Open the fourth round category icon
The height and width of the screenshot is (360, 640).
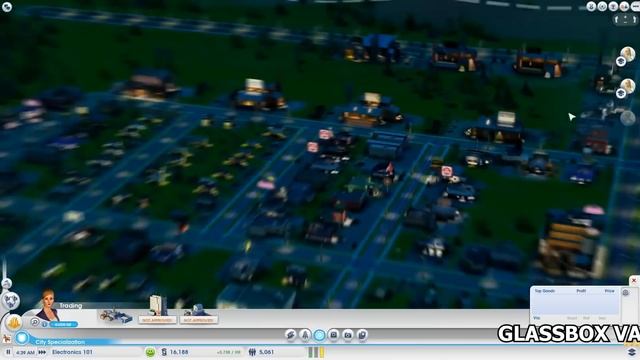click(x=334, y=335)
